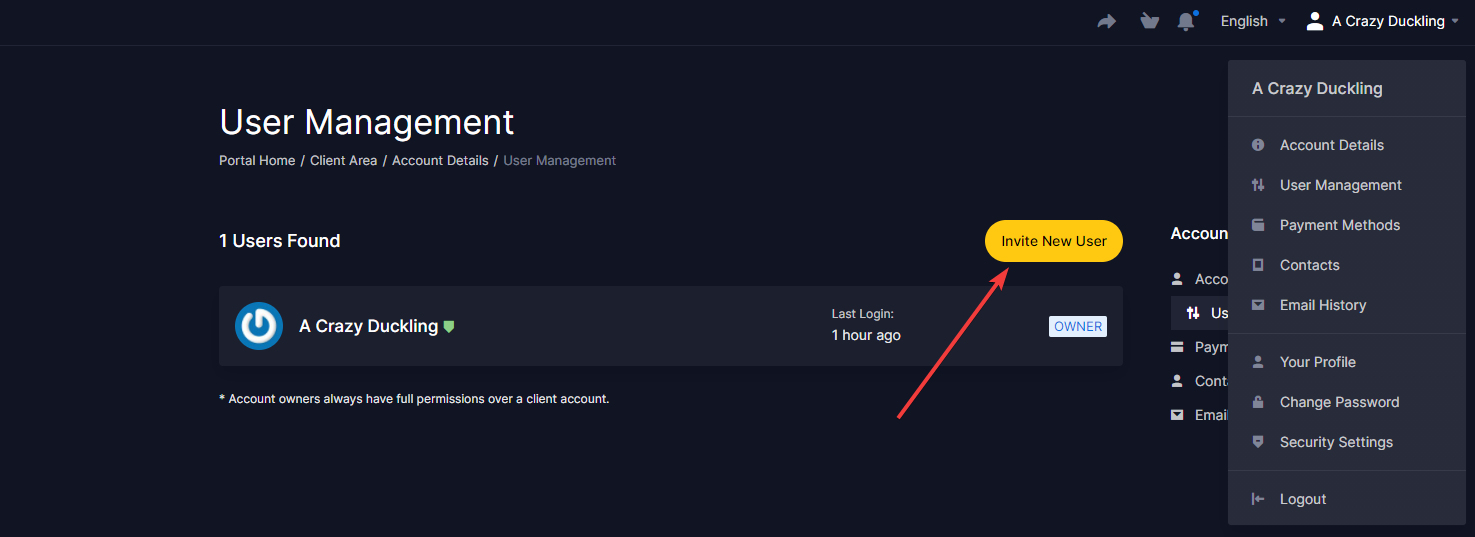Click the share arrow icon in top bar
Viewport: 1475px width, 537px height.
point(1106,21)
